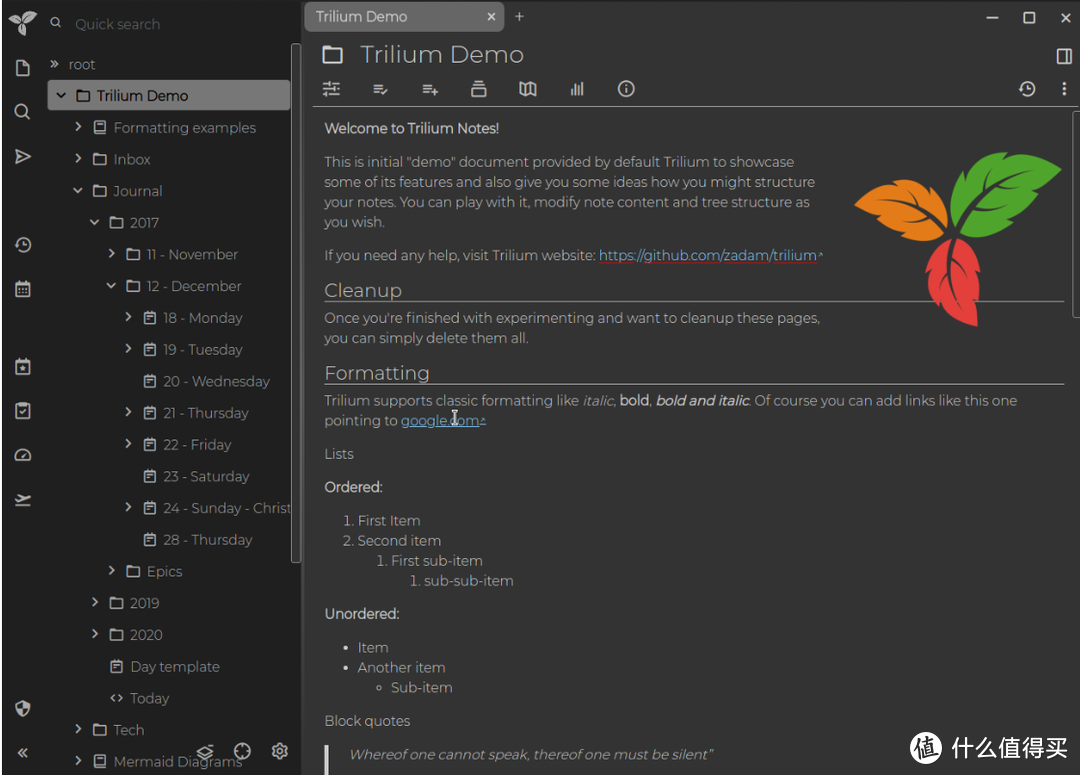Select the Jump to Note sidebar icon
This screenshot has height=775, width=1080.
22,156
